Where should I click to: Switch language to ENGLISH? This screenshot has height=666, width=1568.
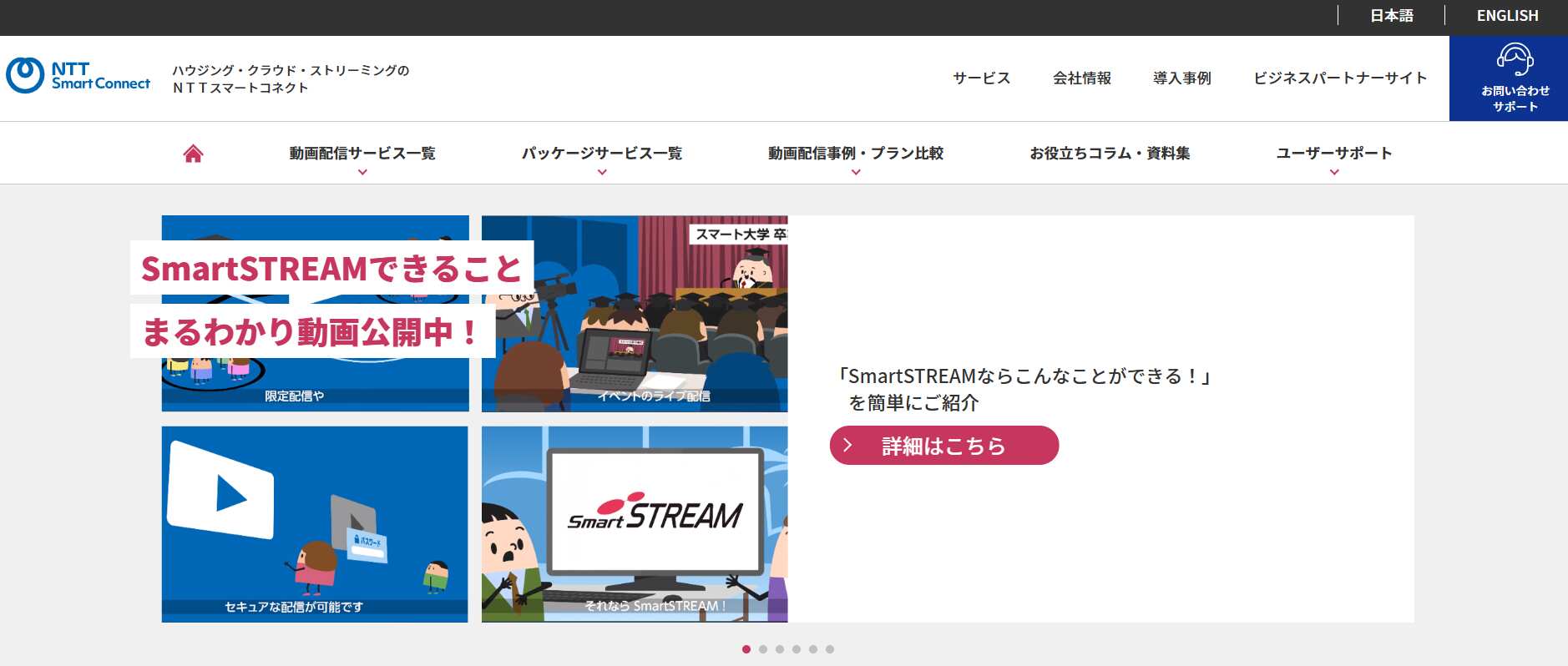point(1507,16)
